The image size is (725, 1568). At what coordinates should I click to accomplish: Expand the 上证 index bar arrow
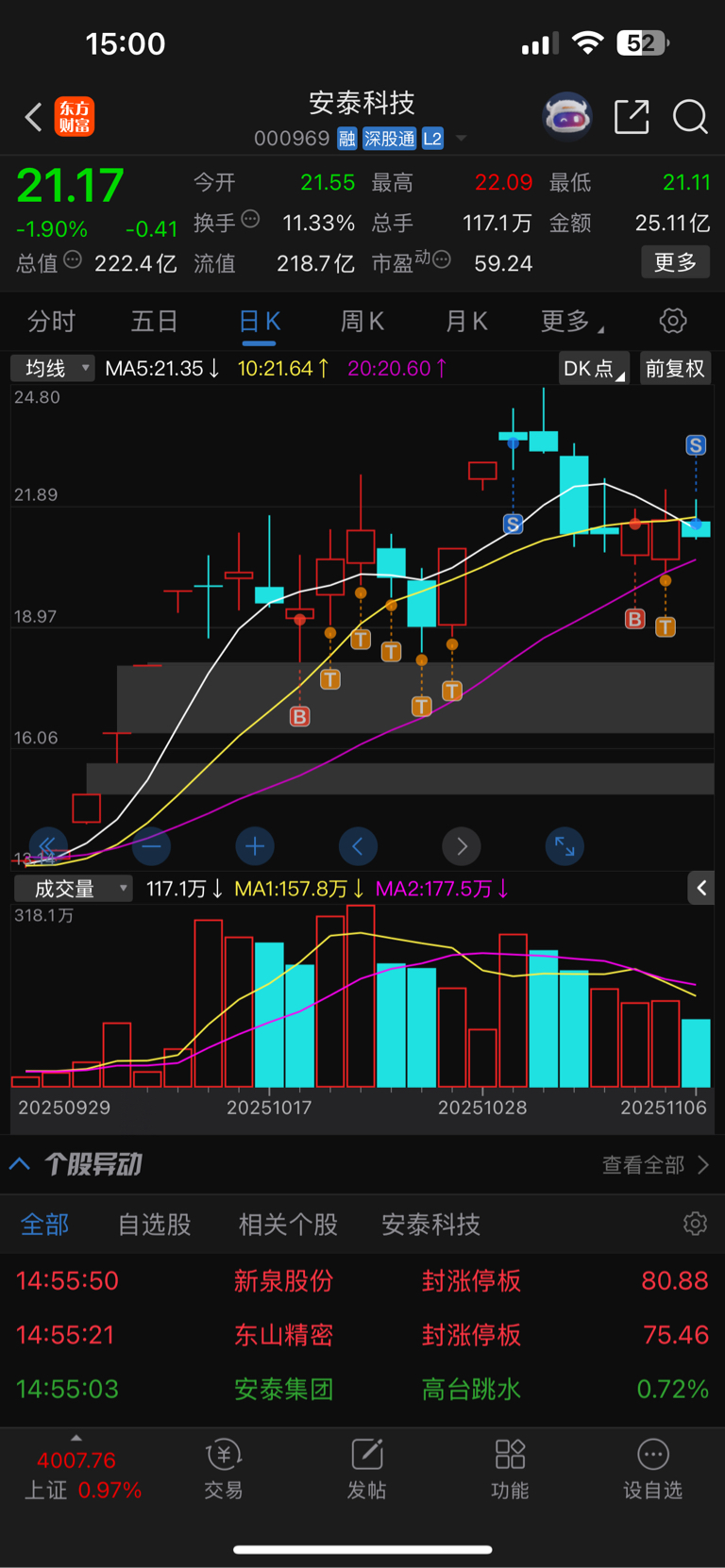(76, 1438)
